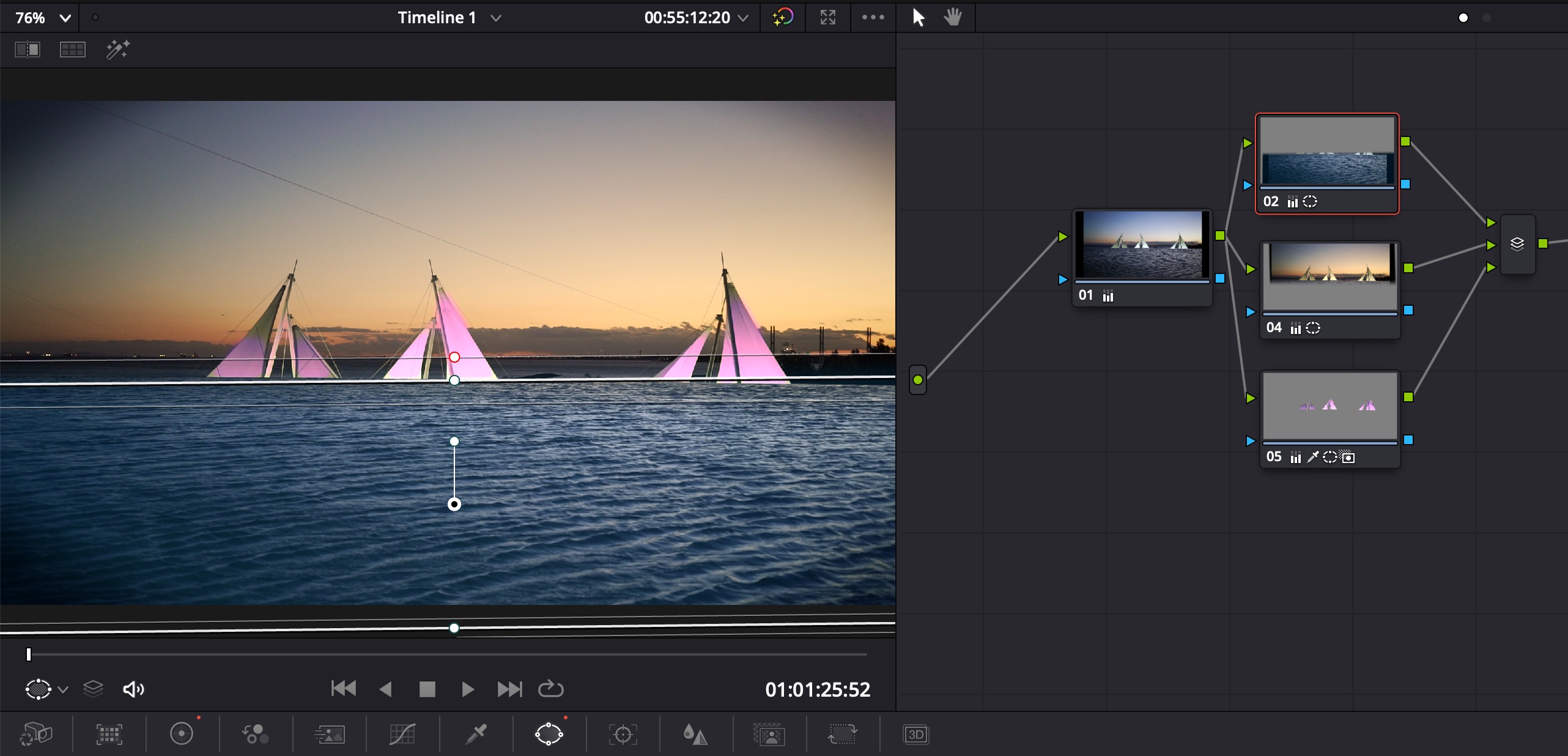Open the Blur and Sharpen palette
The image size is (1568, 756).
[x=695, y=733]
